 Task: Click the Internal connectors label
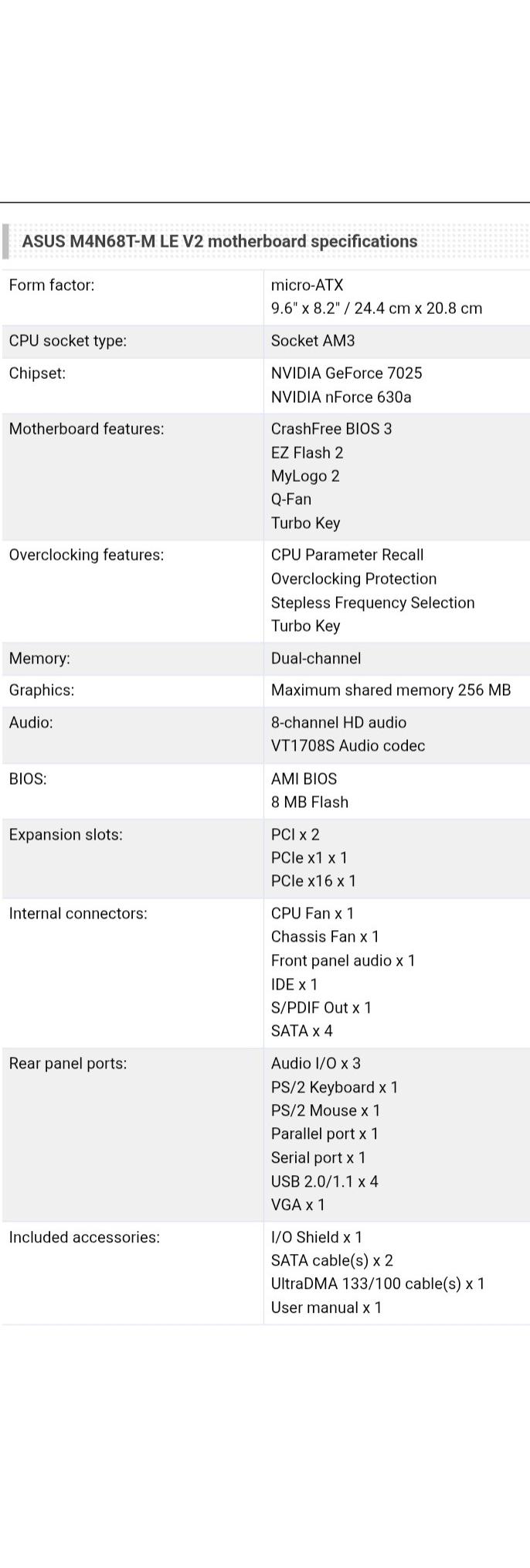point(78,914)
